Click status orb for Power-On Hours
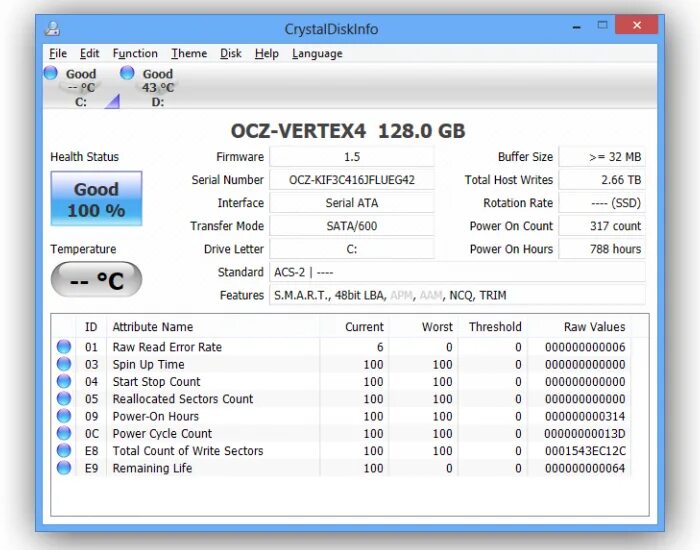The image size is (700, 550). click(64, 416)
